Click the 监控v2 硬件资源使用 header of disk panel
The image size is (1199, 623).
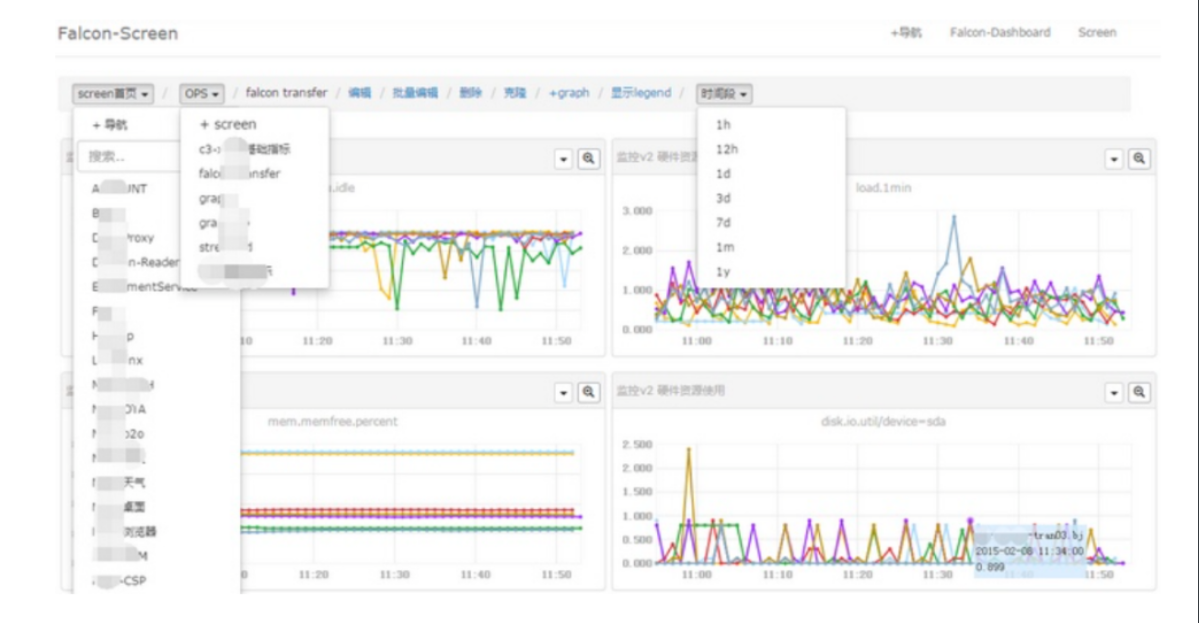tap(671, 391)
